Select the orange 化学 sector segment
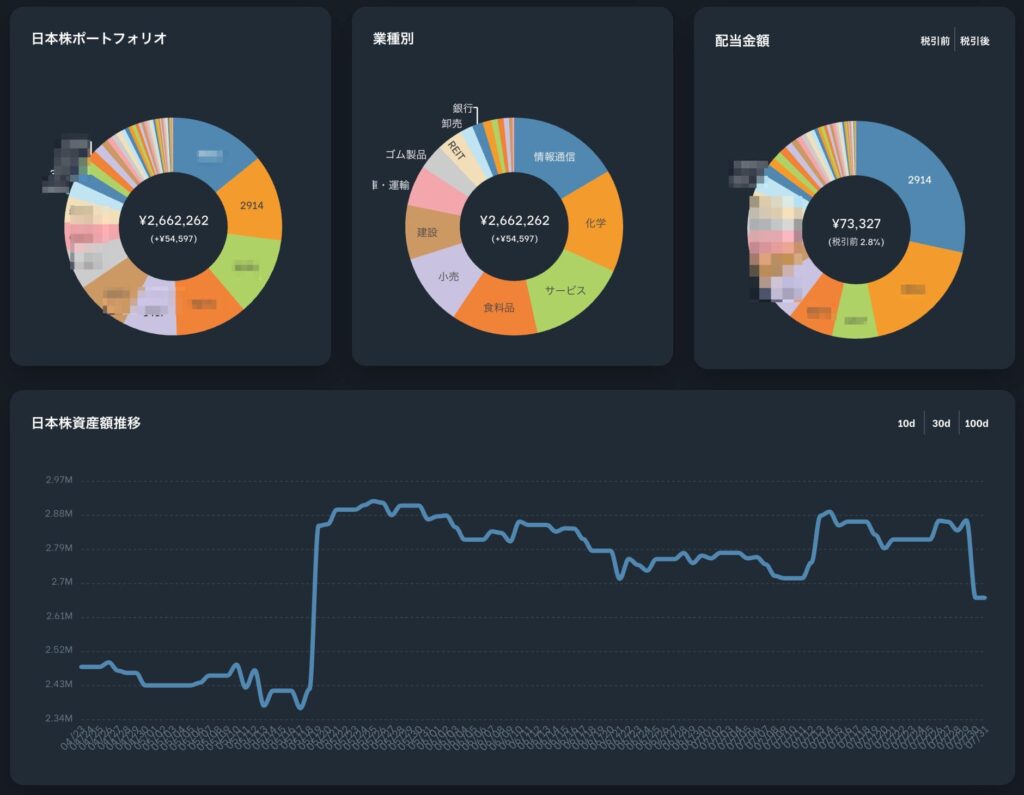Image resolution: width=1024 pixels, height=795 pixels. [x=595, y=224]
